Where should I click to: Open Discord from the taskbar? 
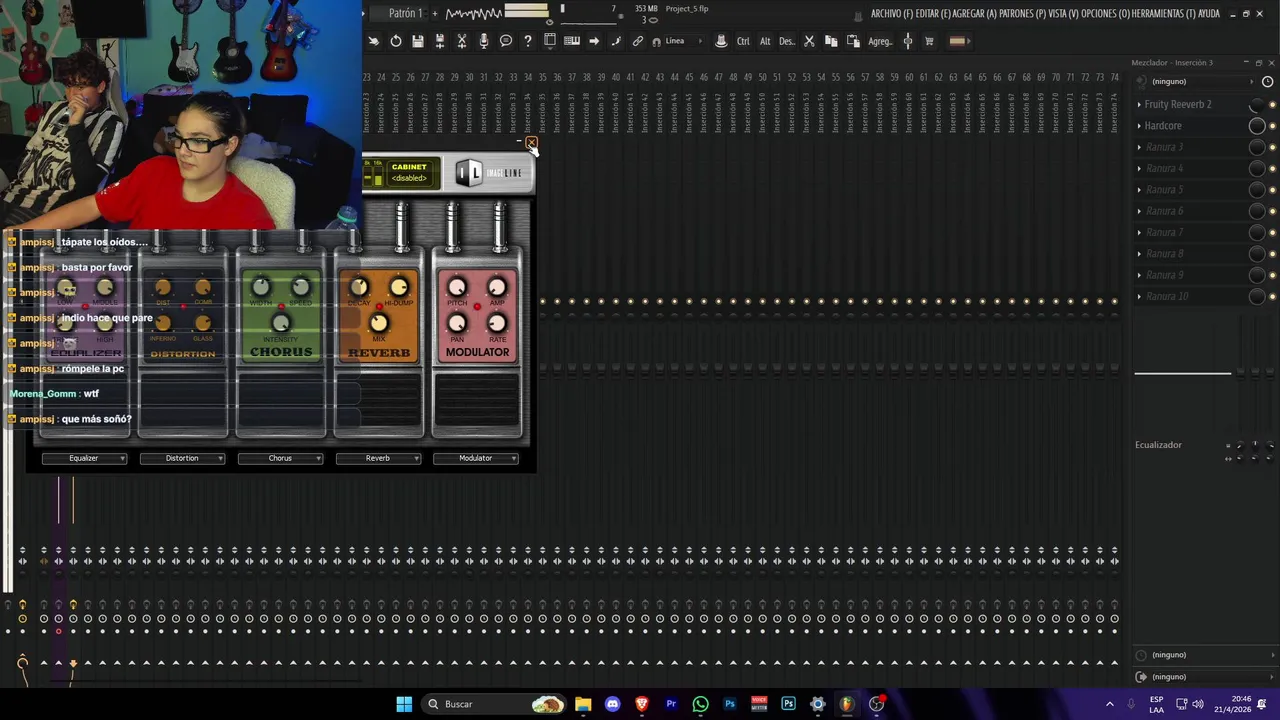click(x=612, y=704)
